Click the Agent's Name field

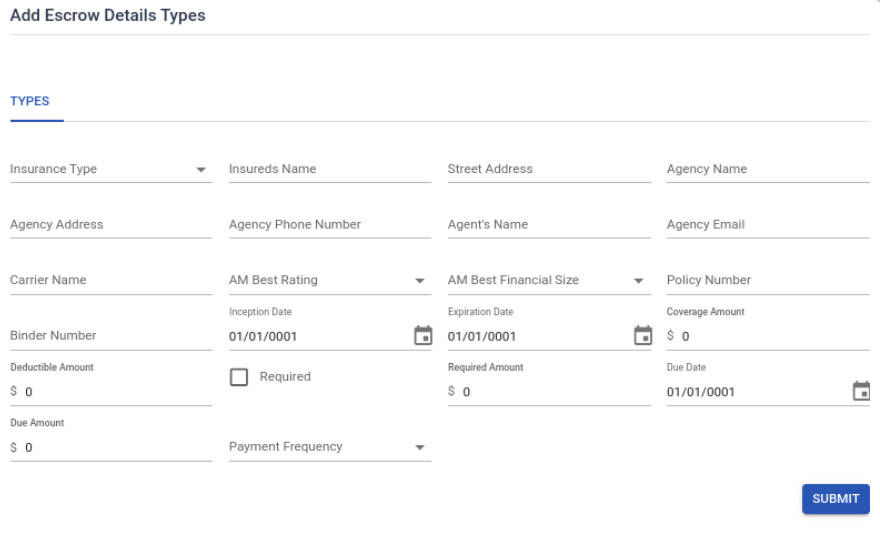(549, 224)
